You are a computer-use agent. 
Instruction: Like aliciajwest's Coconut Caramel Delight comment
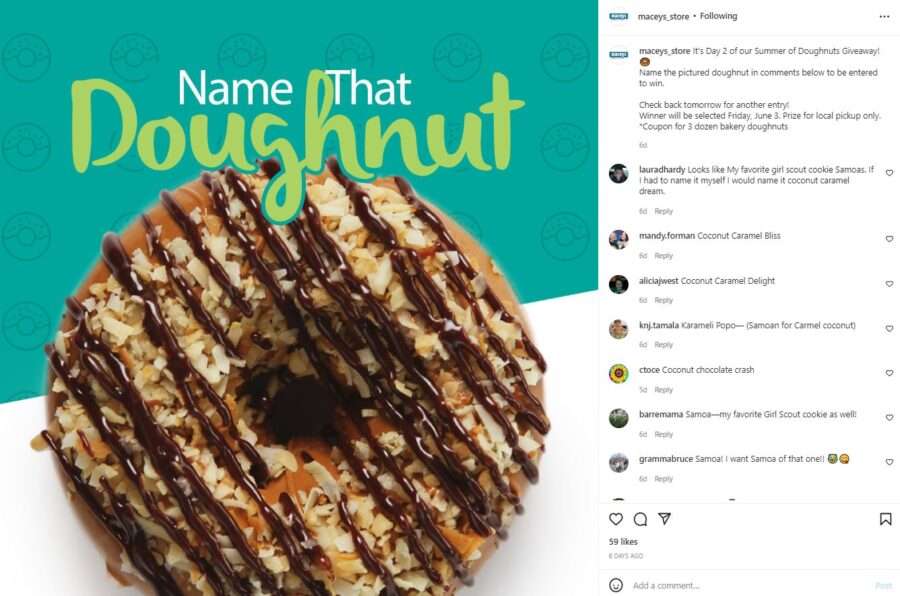pyautogui.click(x=889, y=284)
